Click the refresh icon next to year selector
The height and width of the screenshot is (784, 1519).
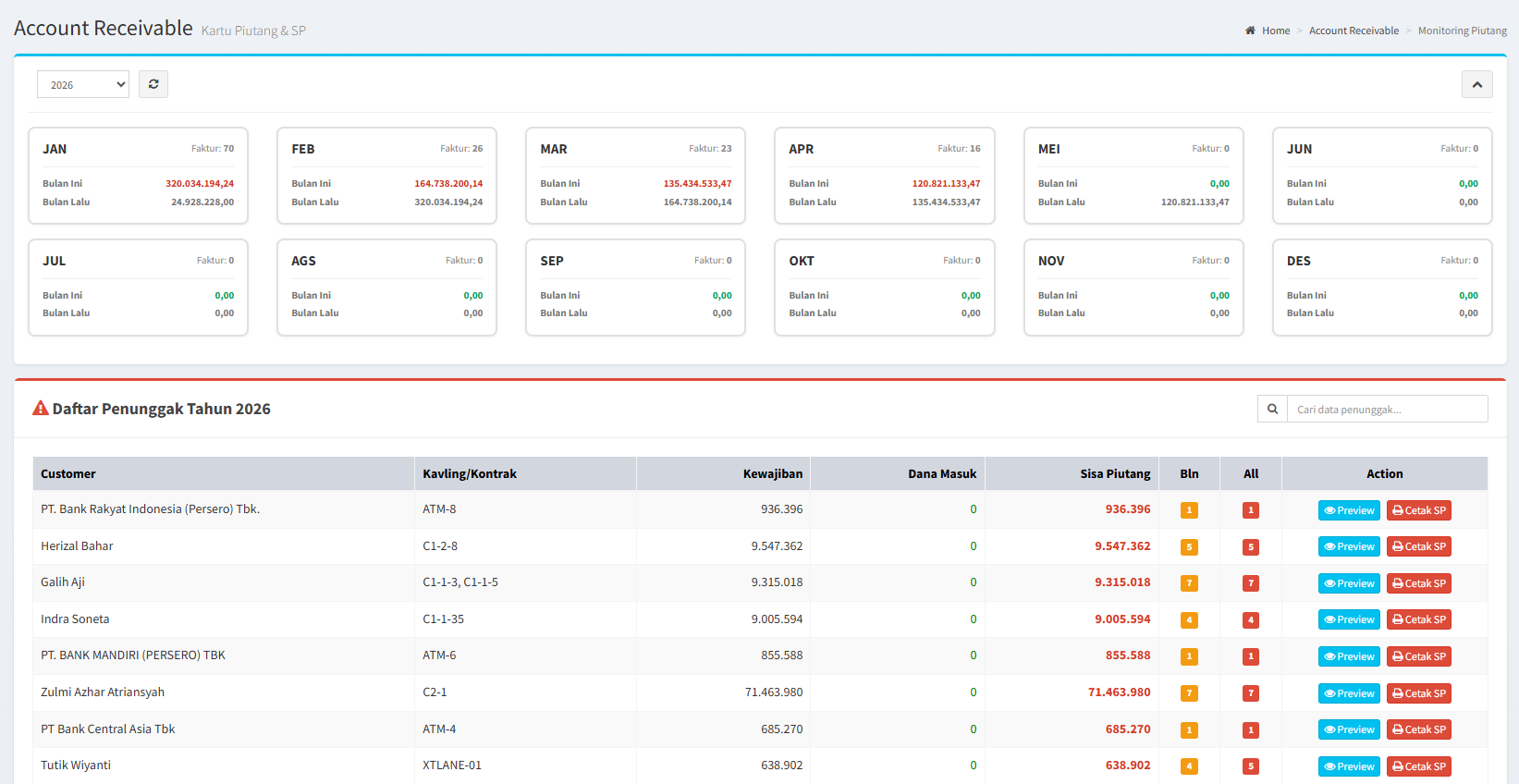[x=153, y=84]
